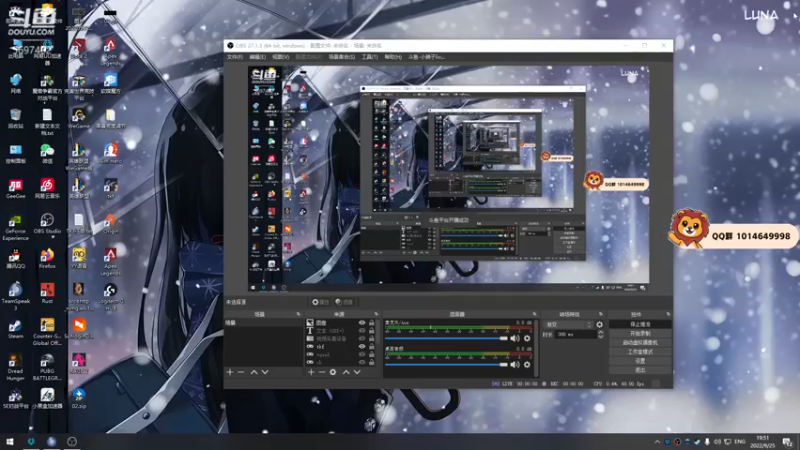Image resolution: width=800 pixels, height=450 pixels.
Task: Open the scene transition type dropdown
Action: coord(569,324)
